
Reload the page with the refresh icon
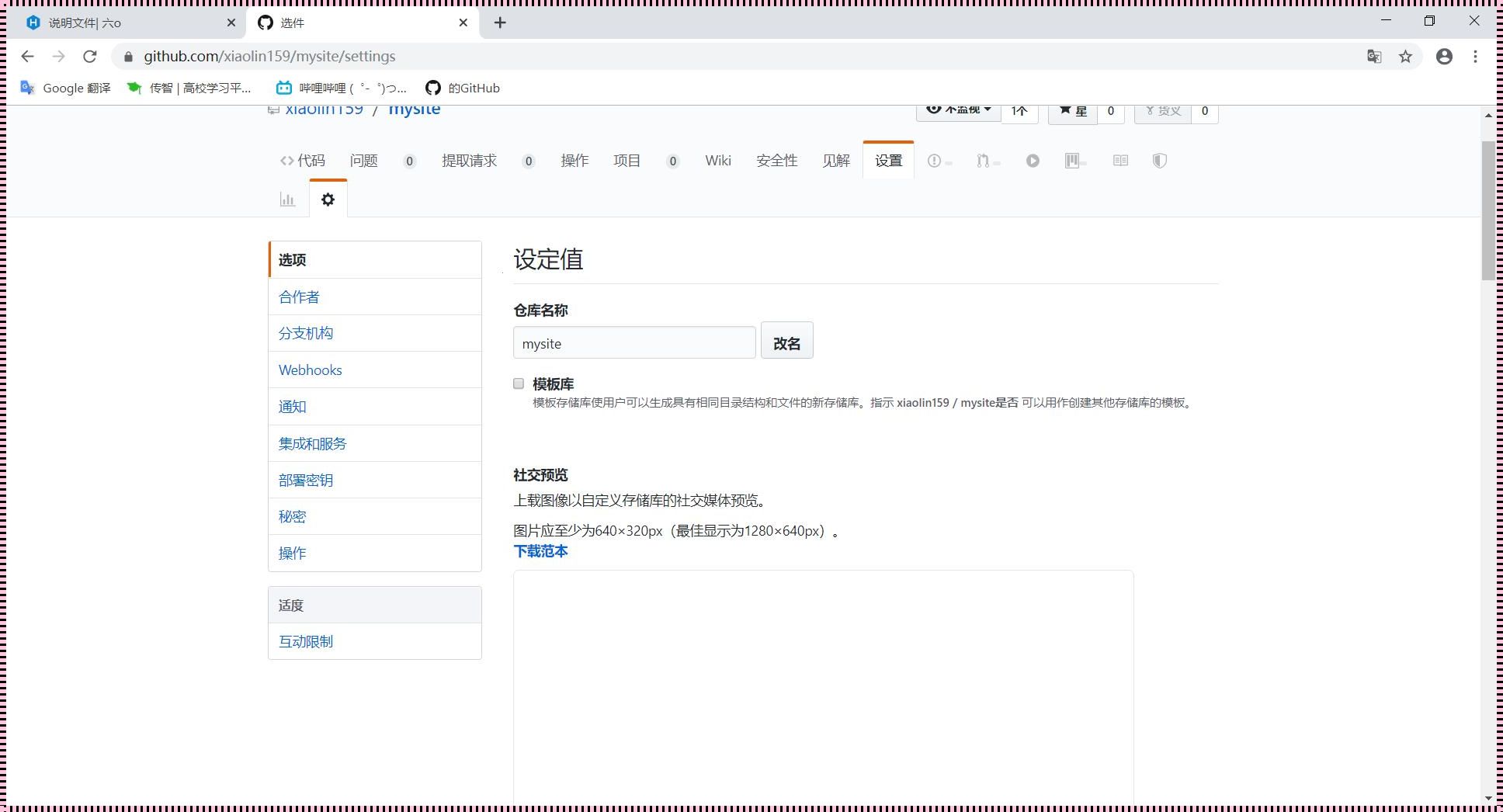pos(90,56)
